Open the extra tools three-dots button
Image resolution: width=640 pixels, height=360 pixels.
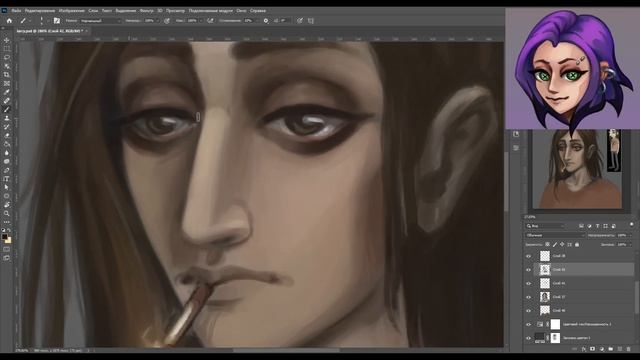click(7, 222)
